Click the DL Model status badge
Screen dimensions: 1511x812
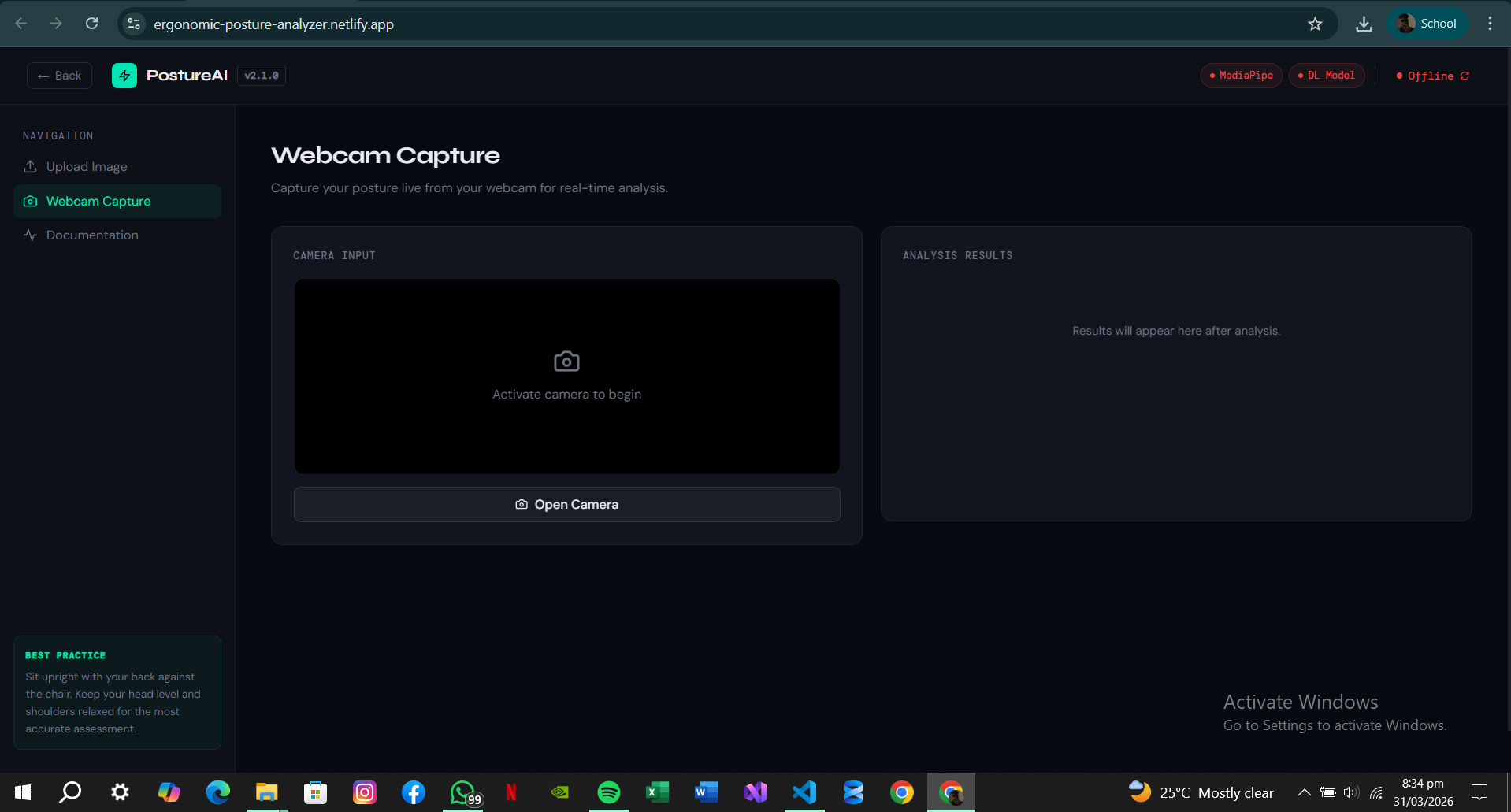(x=1327, y=76)
